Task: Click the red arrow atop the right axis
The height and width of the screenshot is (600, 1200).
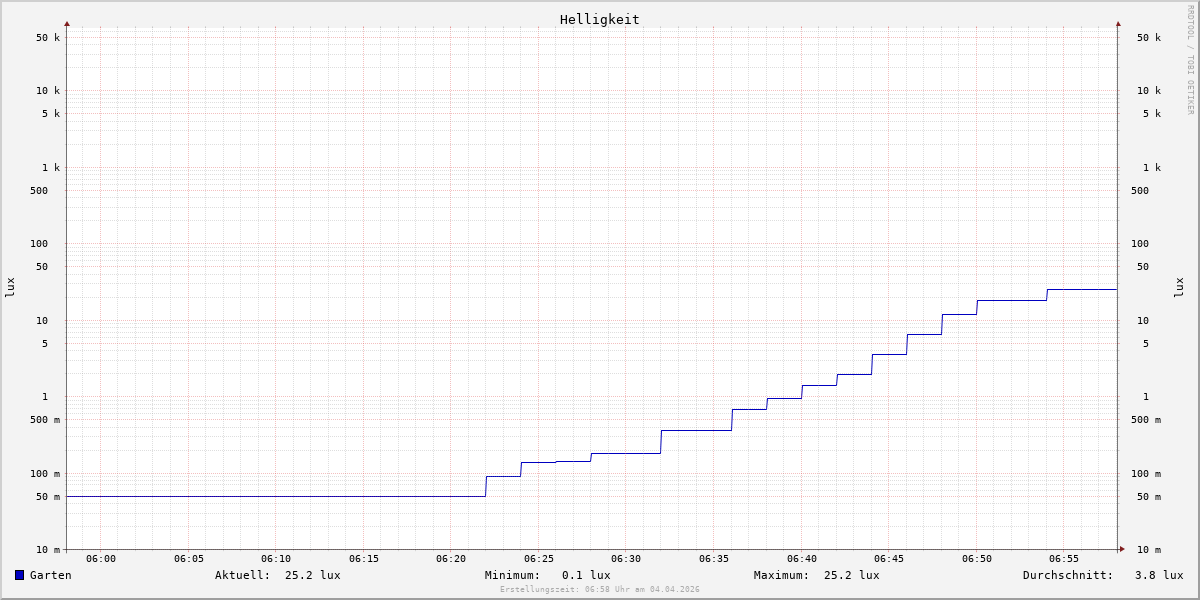Action: click(x=1118, y=23)
